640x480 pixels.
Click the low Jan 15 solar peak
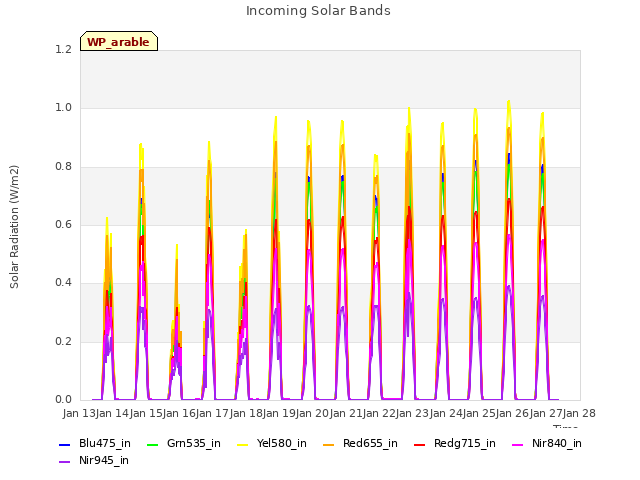coord(177,246)
